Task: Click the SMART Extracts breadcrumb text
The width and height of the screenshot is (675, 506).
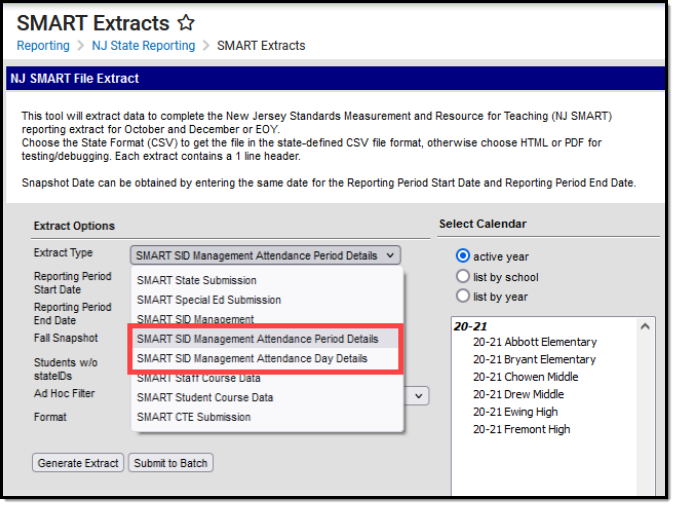Action: [261, 46]
